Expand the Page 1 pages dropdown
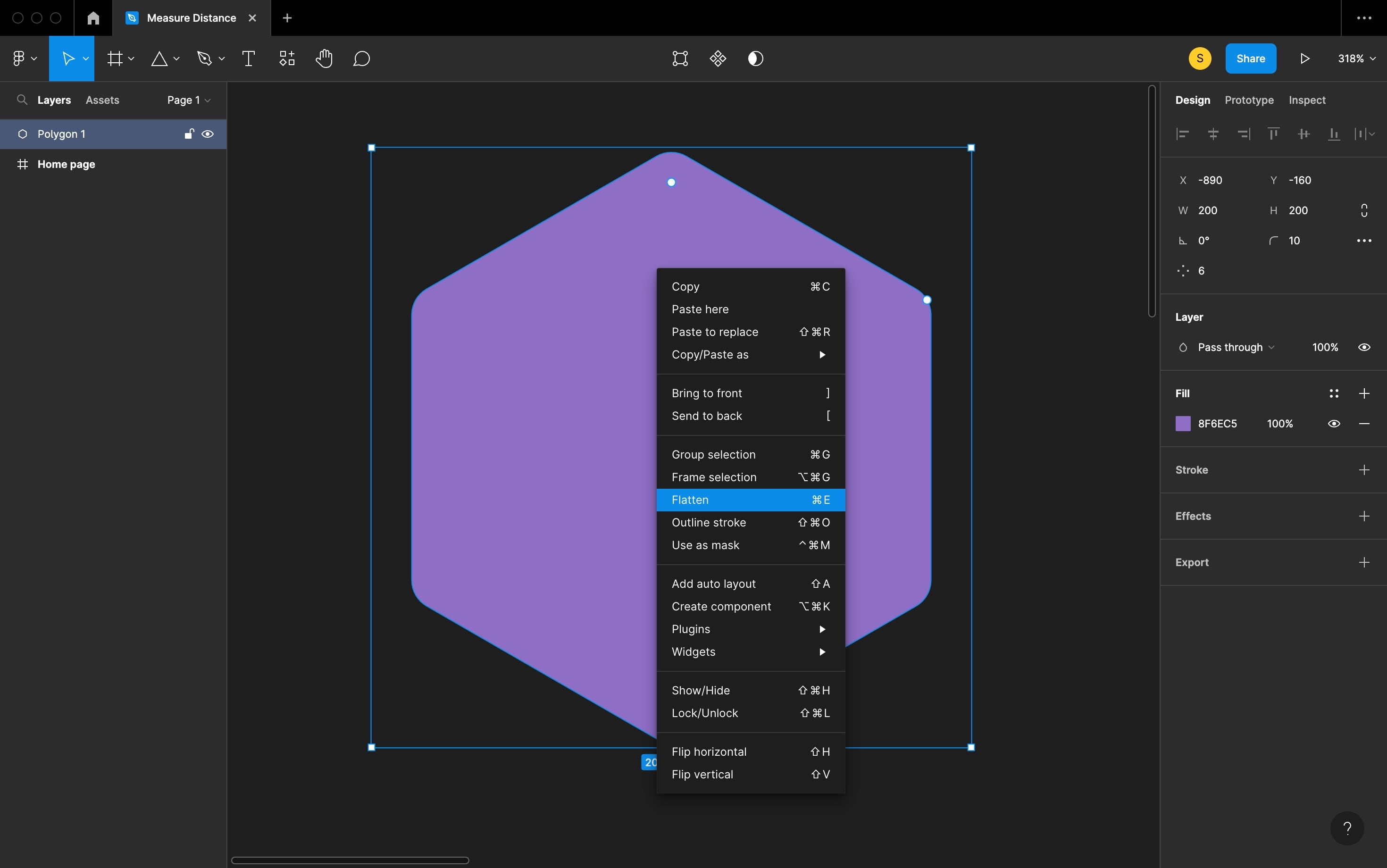Image resolution: width=1387 pixels, height=868 pixels. click(188, 100)
